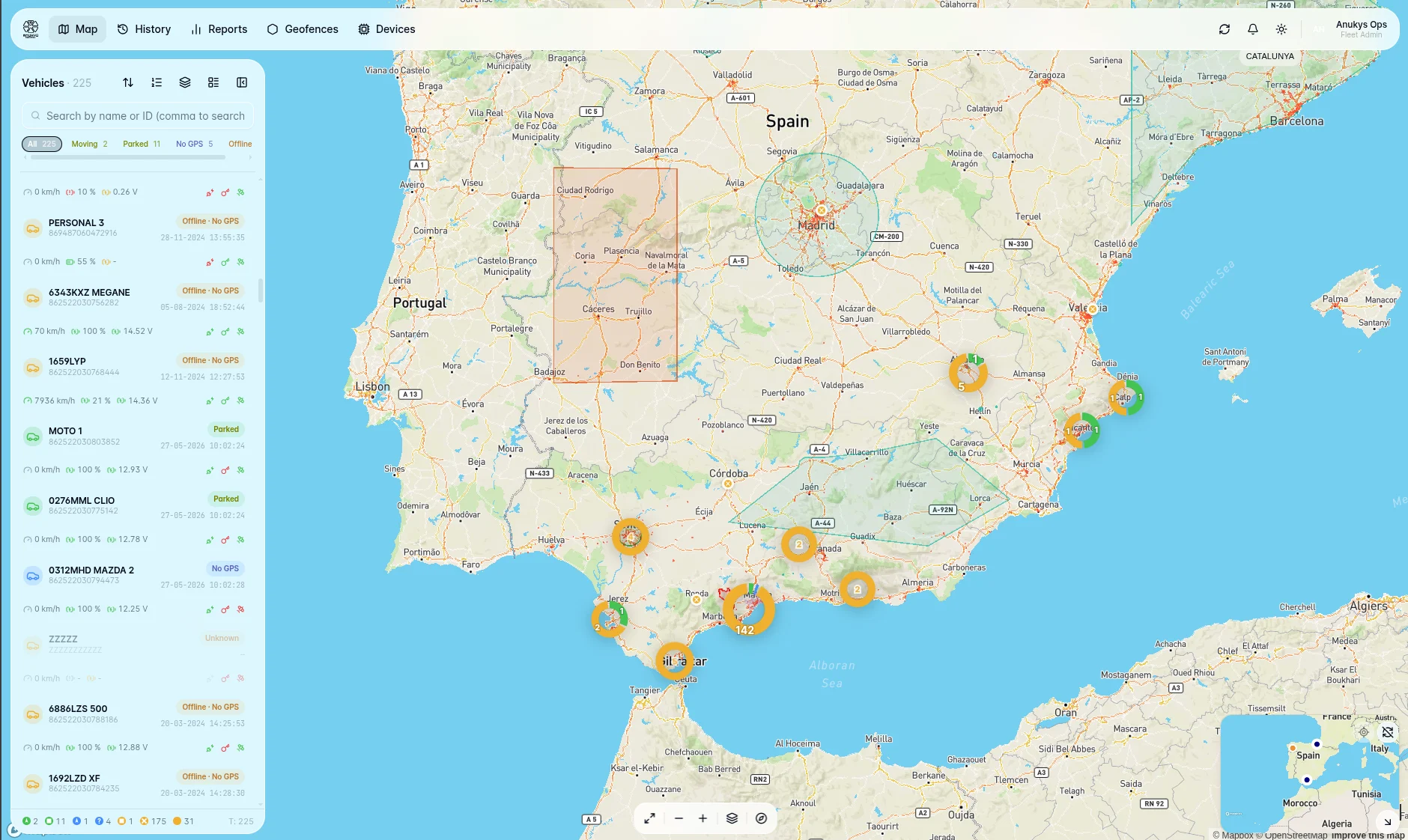The height and width of the screenshot is (840, 1408).
Task: Zoom in the map with plus button
Action: (x=703, y=818)
